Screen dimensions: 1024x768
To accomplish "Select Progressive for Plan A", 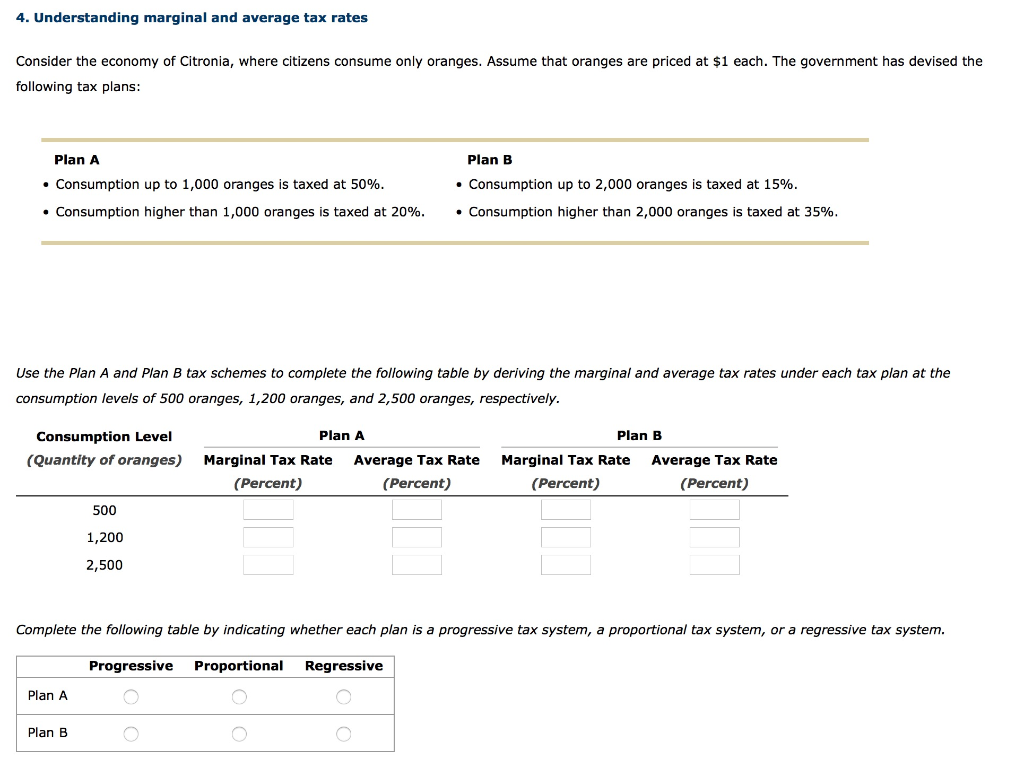I will point(131,696).
